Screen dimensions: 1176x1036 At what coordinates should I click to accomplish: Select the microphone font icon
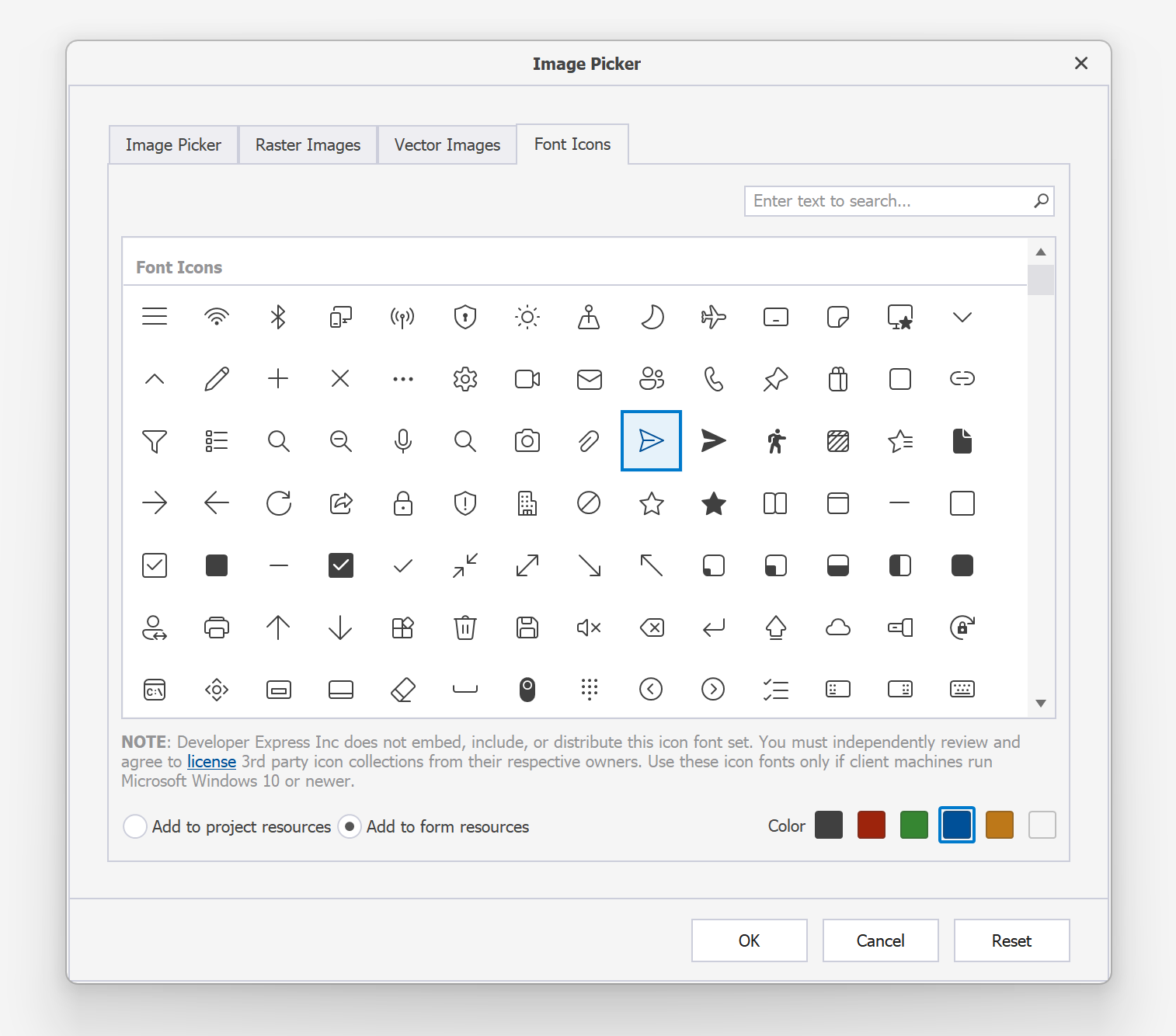click(x=402, y=441)
